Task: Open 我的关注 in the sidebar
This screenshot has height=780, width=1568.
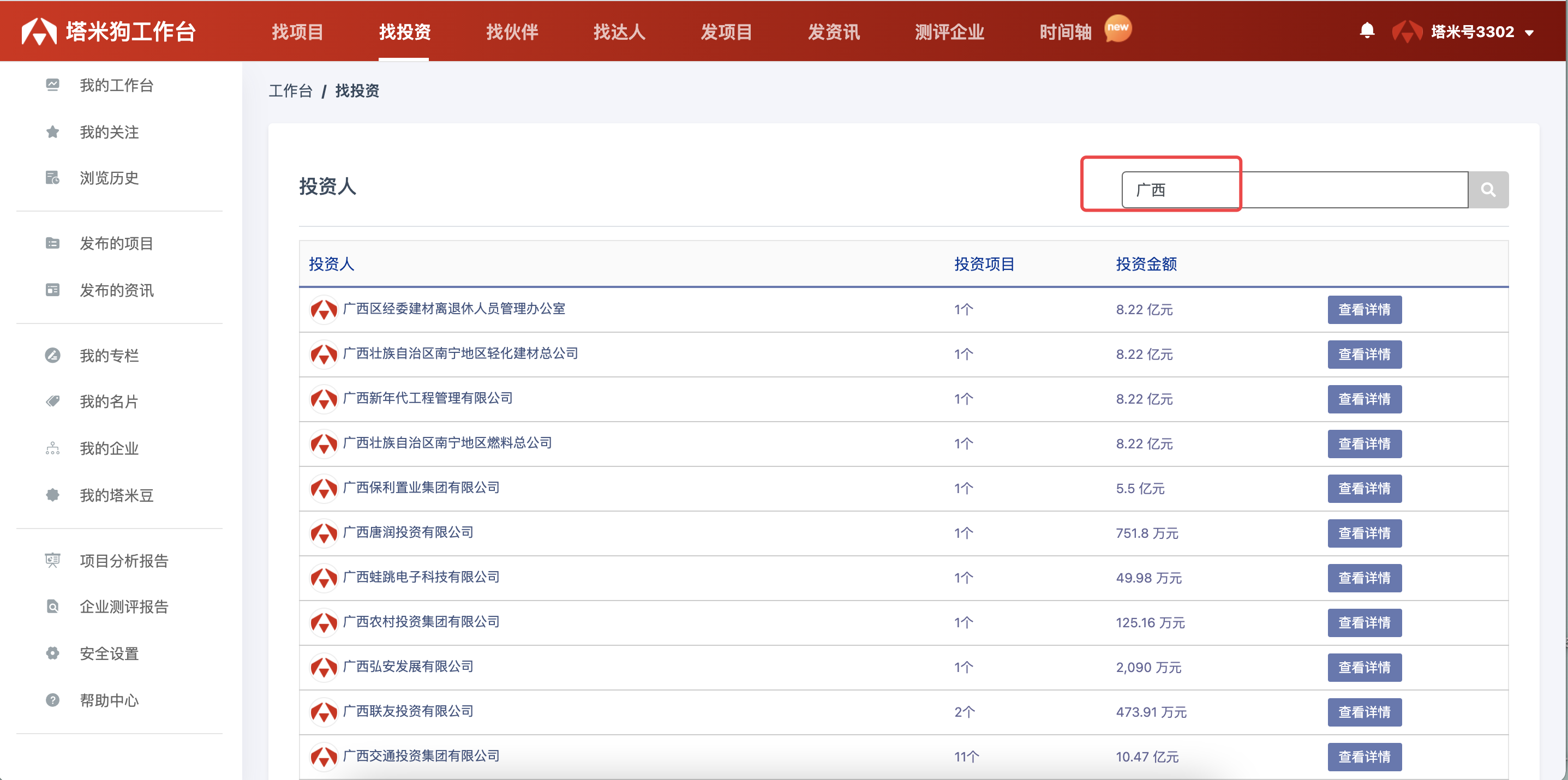Action: pos(110,132)
